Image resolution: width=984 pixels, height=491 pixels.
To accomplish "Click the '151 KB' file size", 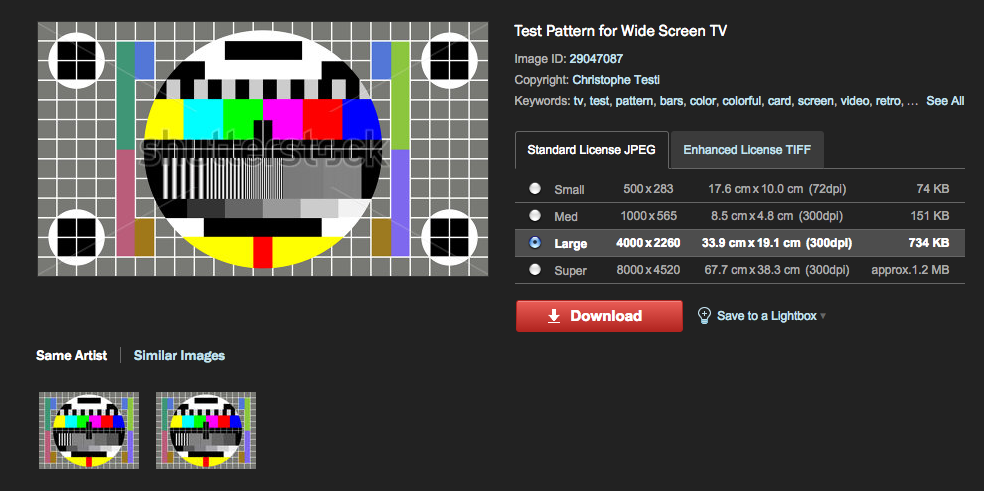I will click(x=929, y=216).
